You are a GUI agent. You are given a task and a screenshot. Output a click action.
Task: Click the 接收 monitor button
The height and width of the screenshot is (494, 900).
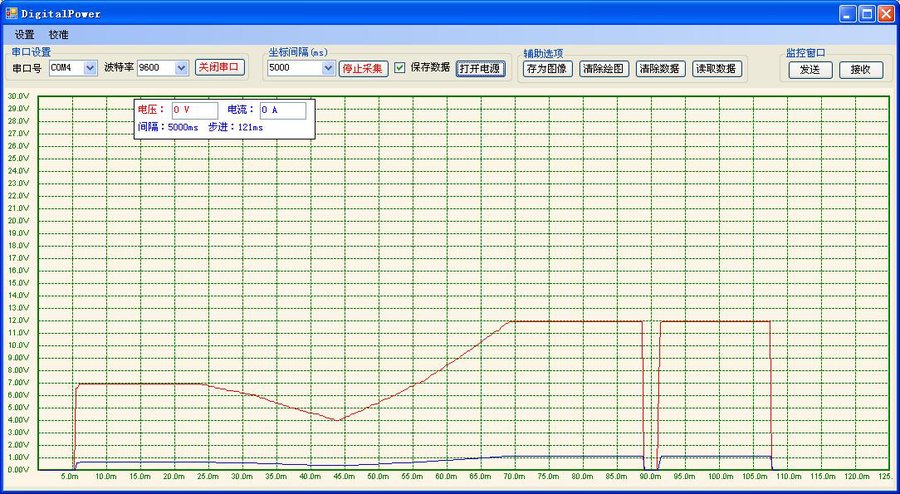[861, 70]
